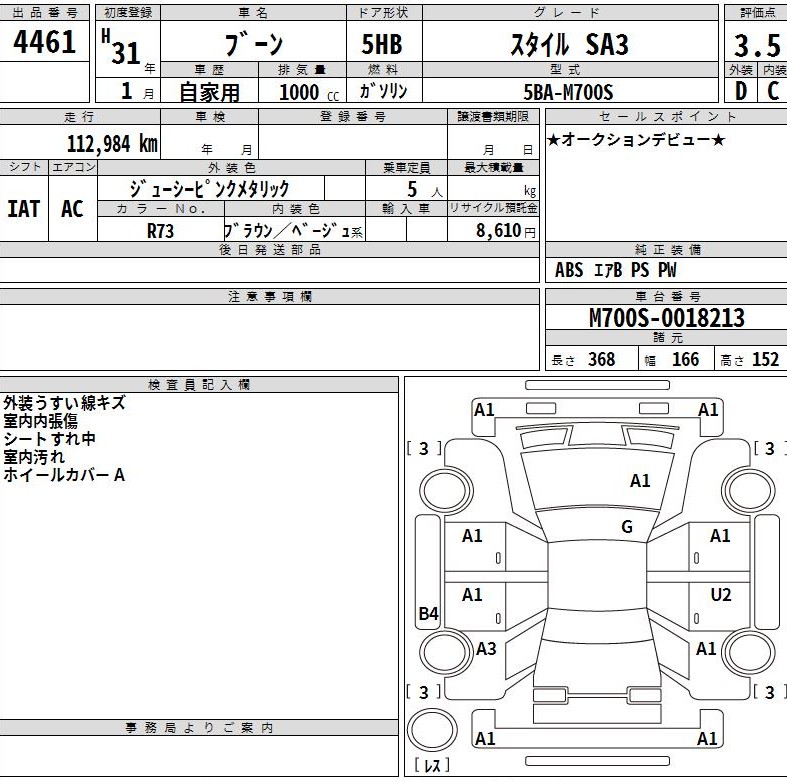Click the 5 人 seating capacity

click(x=425, y=189)
